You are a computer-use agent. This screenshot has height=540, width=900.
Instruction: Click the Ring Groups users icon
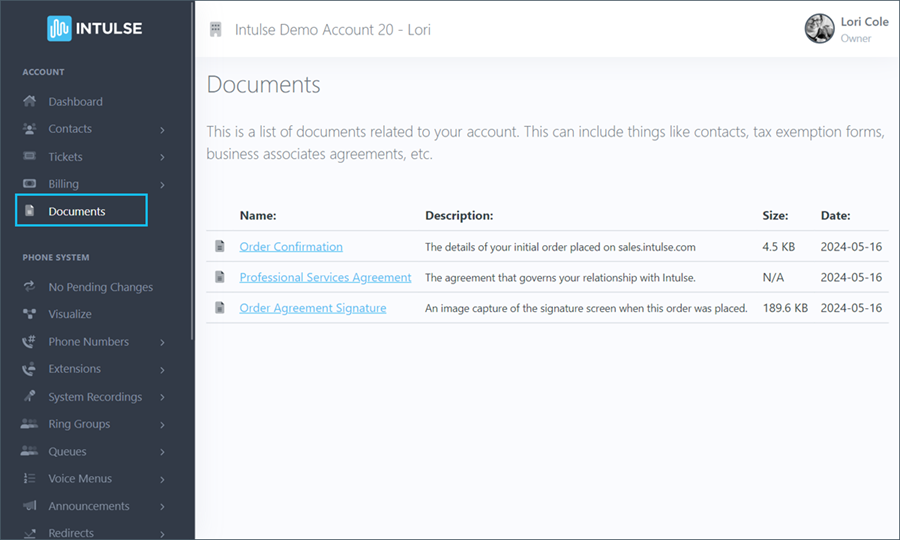click(x=29, y=424)
